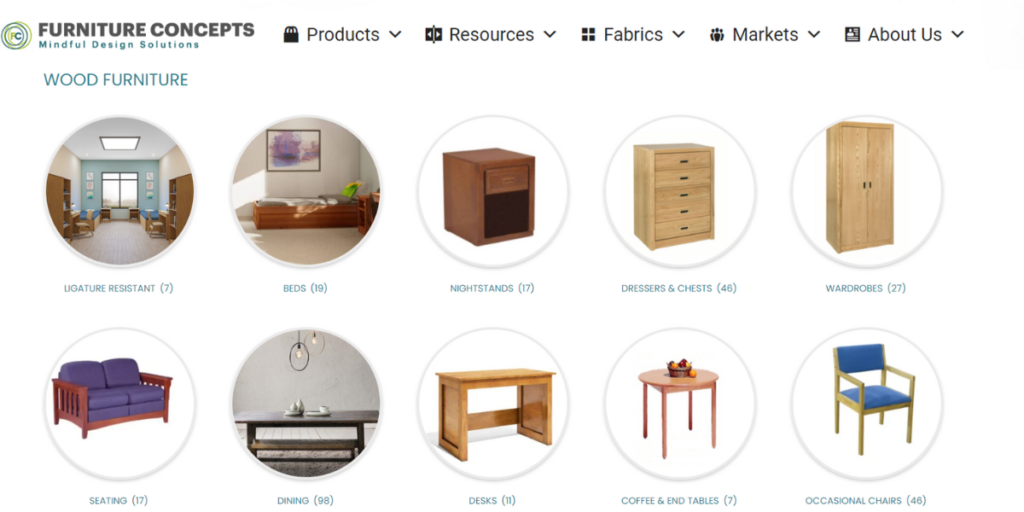Expand the About Us dropdown chevron
This screenshot has height=512, width=1024.
957,35
